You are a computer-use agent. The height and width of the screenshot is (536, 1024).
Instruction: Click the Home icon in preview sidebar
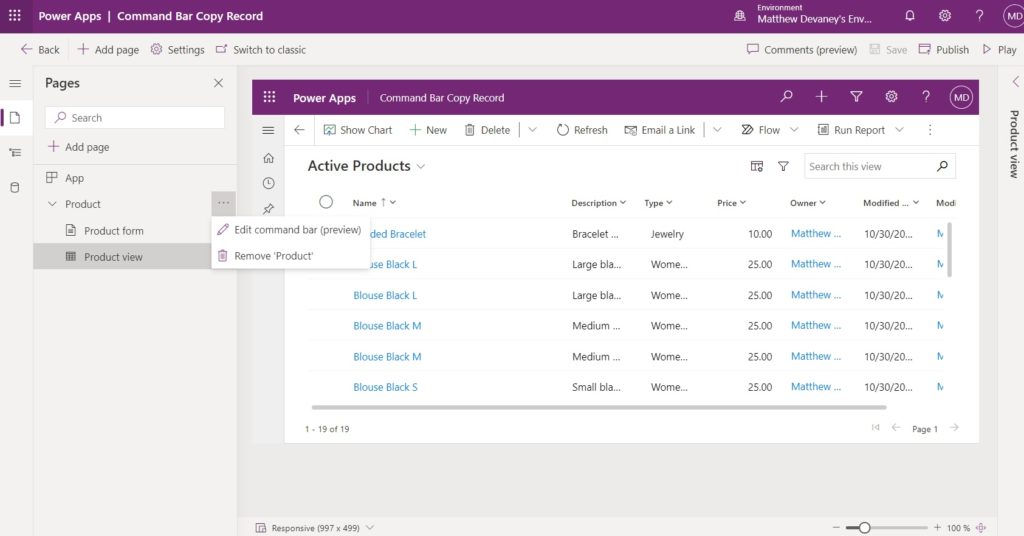268,158
